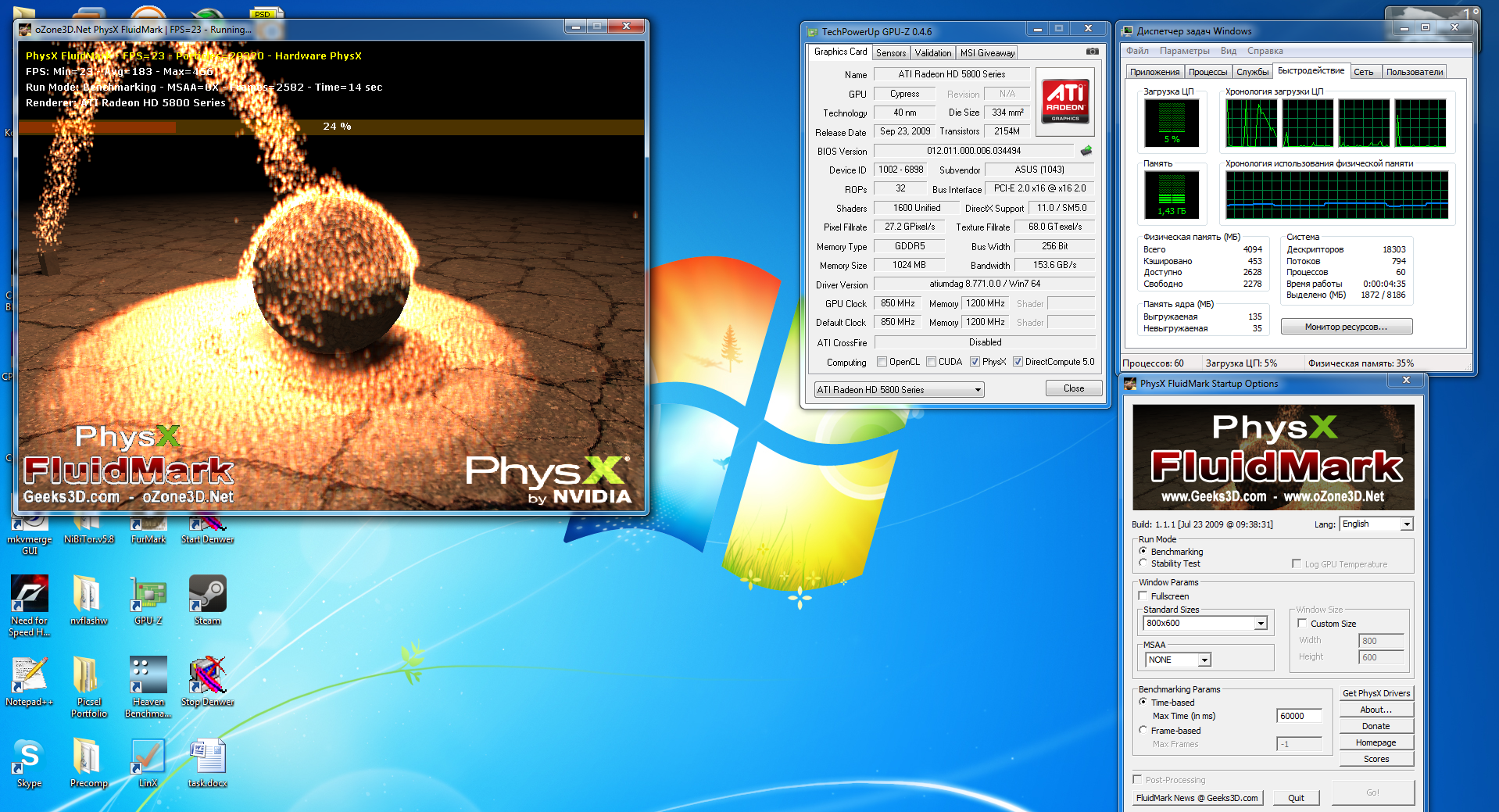Launch the Skype desktop icon
The image size is (1499, 812).
[30, 762]
